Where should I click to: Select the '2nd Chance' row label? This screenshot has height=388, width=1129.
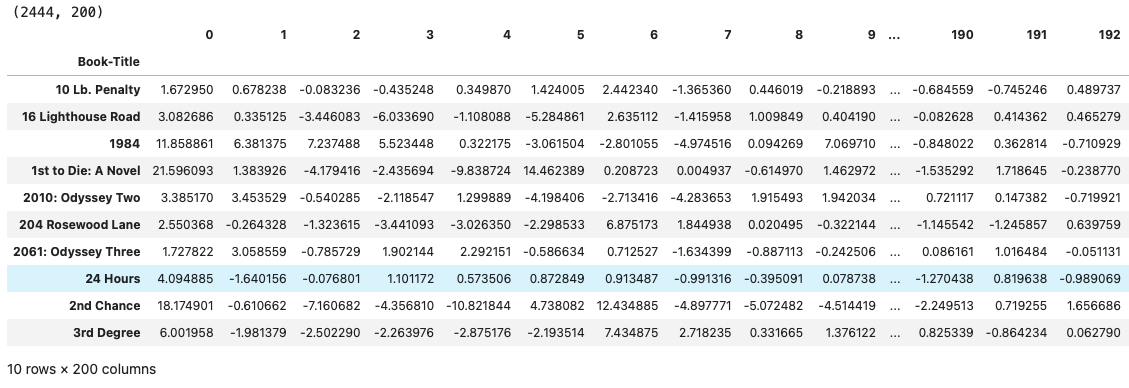pyautogui.click(x=104, y=306)
